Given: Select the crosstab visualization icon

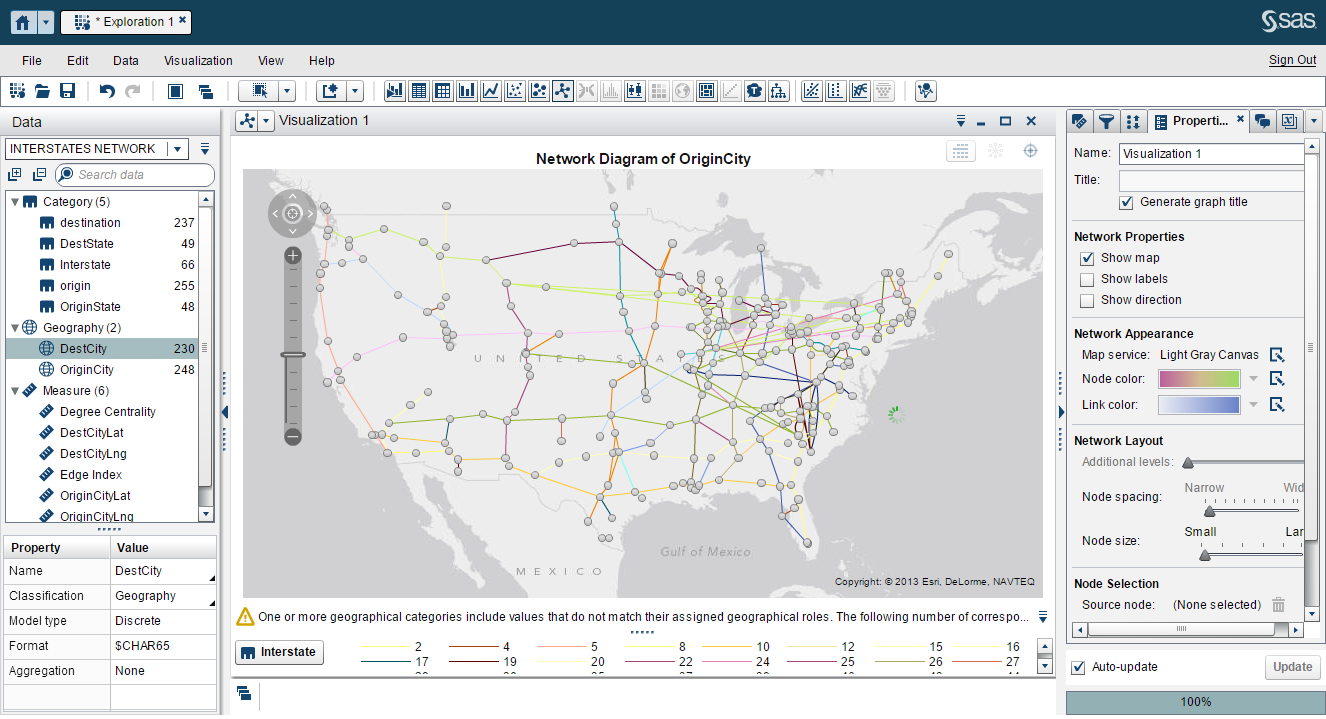Looking at the screenshot, I should click(x=443, y=90).
